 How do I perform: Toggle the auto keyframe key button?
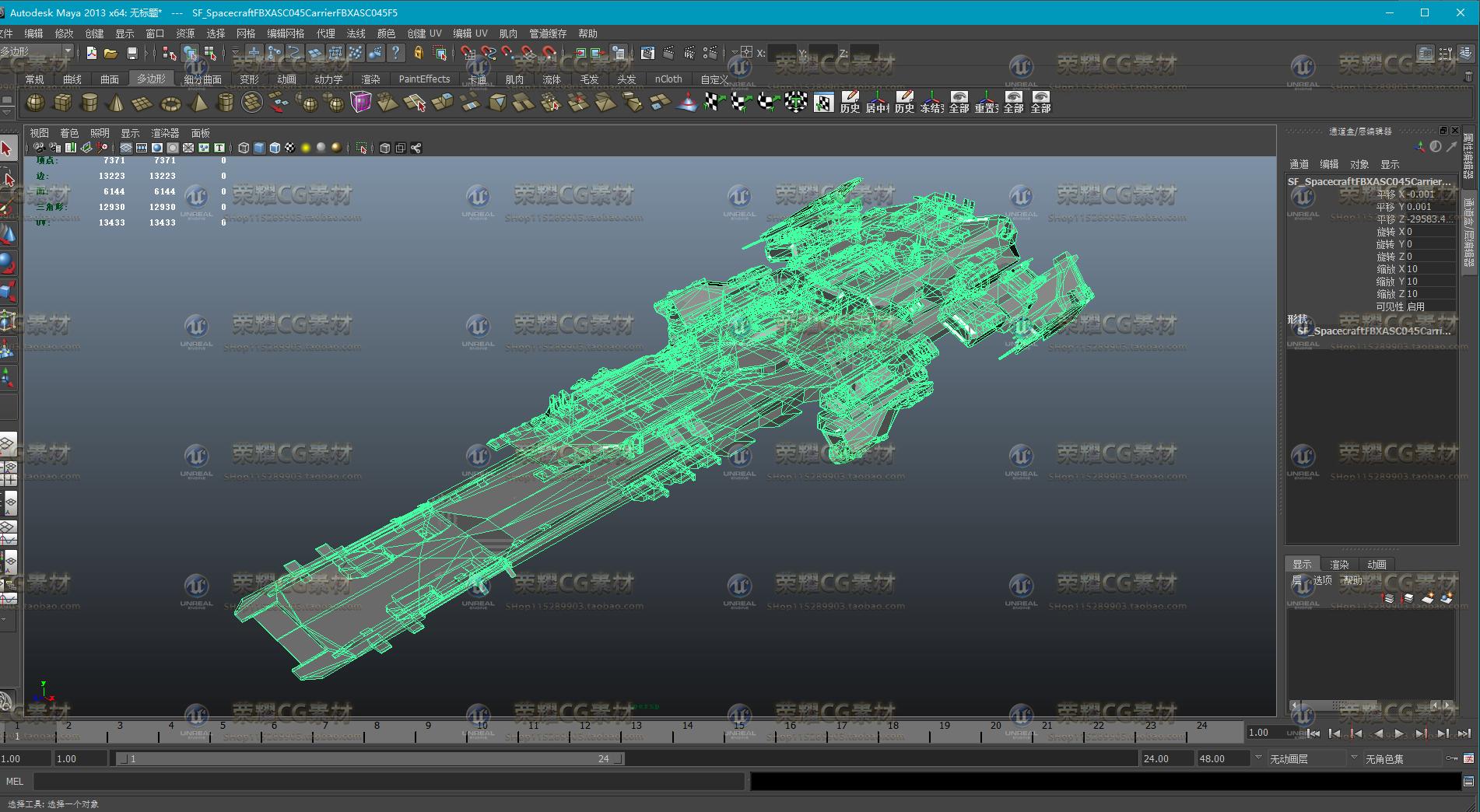[x=1452, y=758]
